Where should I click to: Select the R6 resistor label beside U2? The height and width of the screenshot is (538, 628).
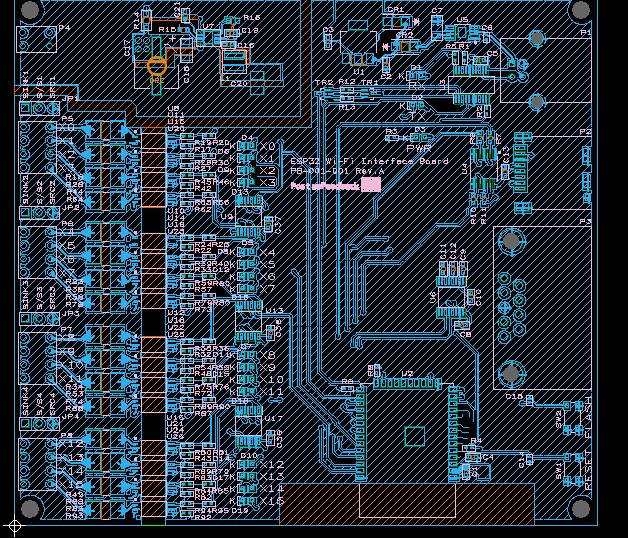[x=347, y=382]
